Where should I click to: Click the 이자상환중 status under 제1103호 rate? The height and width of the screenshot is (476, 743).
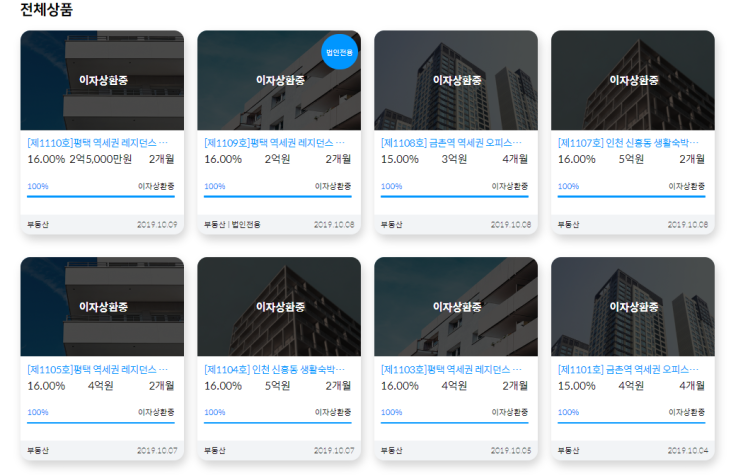tap(510, 413)
